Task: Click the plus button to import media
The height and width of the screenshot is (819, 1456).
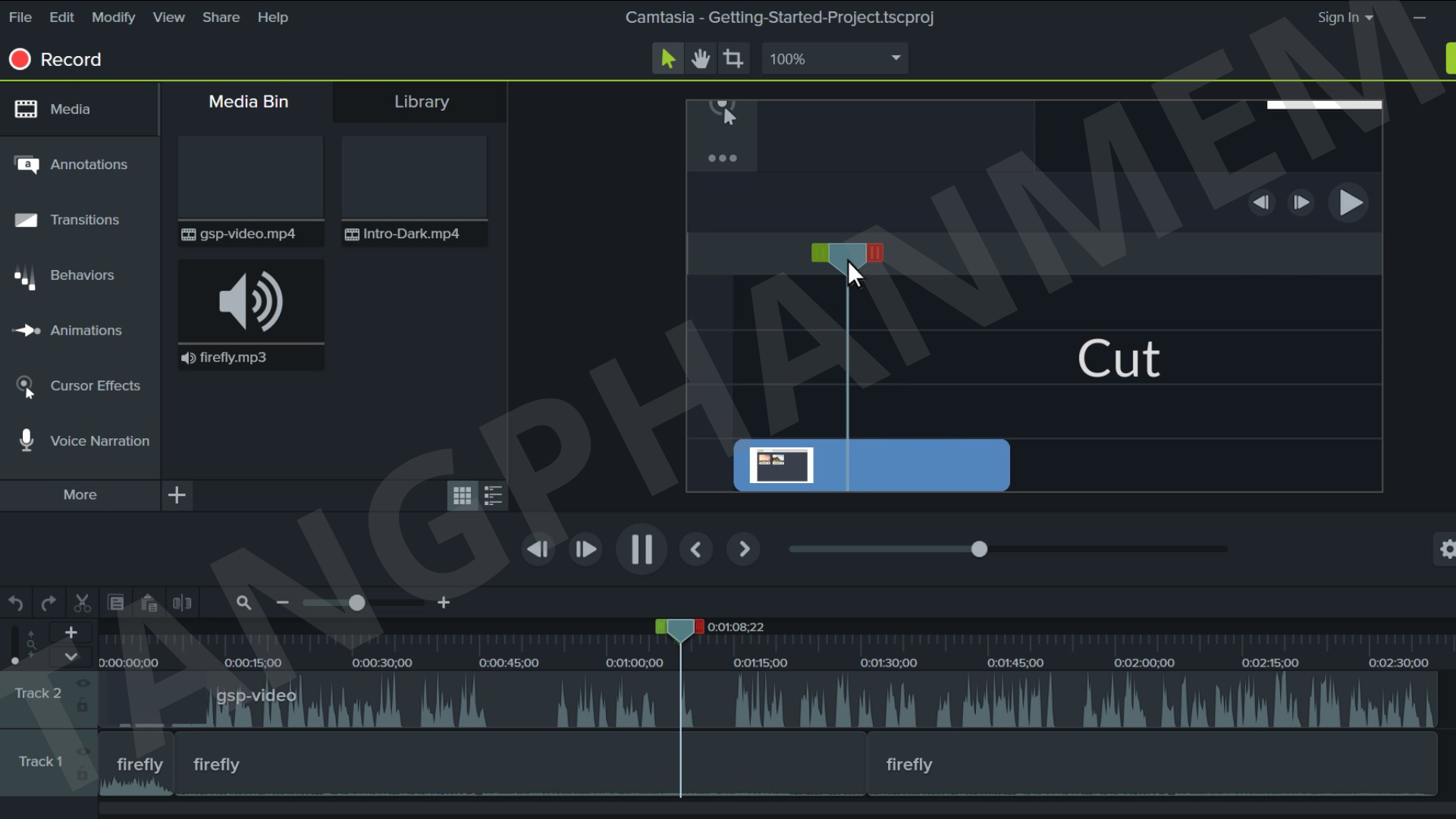Action: (x=177, y=495)
